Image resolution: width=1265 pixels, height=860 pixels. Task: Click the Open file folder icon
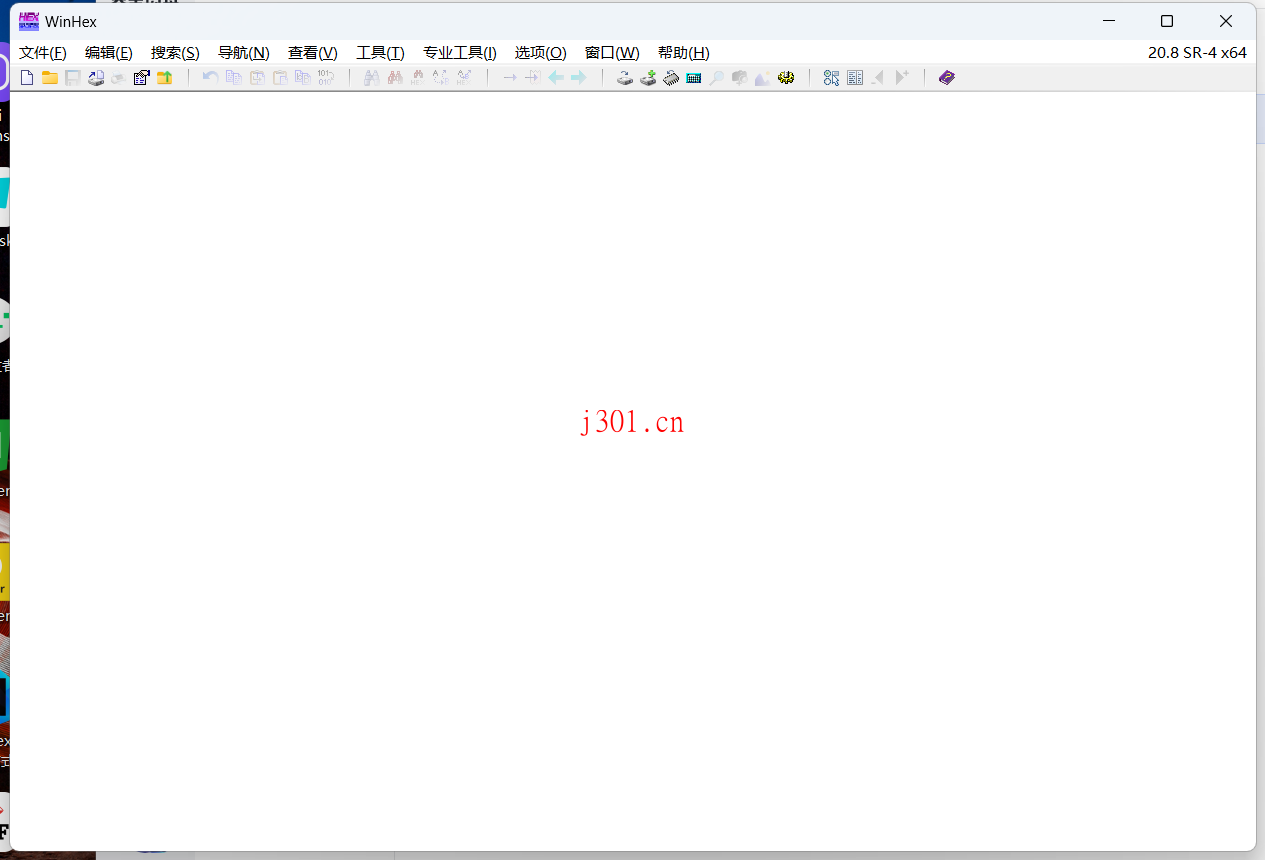49,78
